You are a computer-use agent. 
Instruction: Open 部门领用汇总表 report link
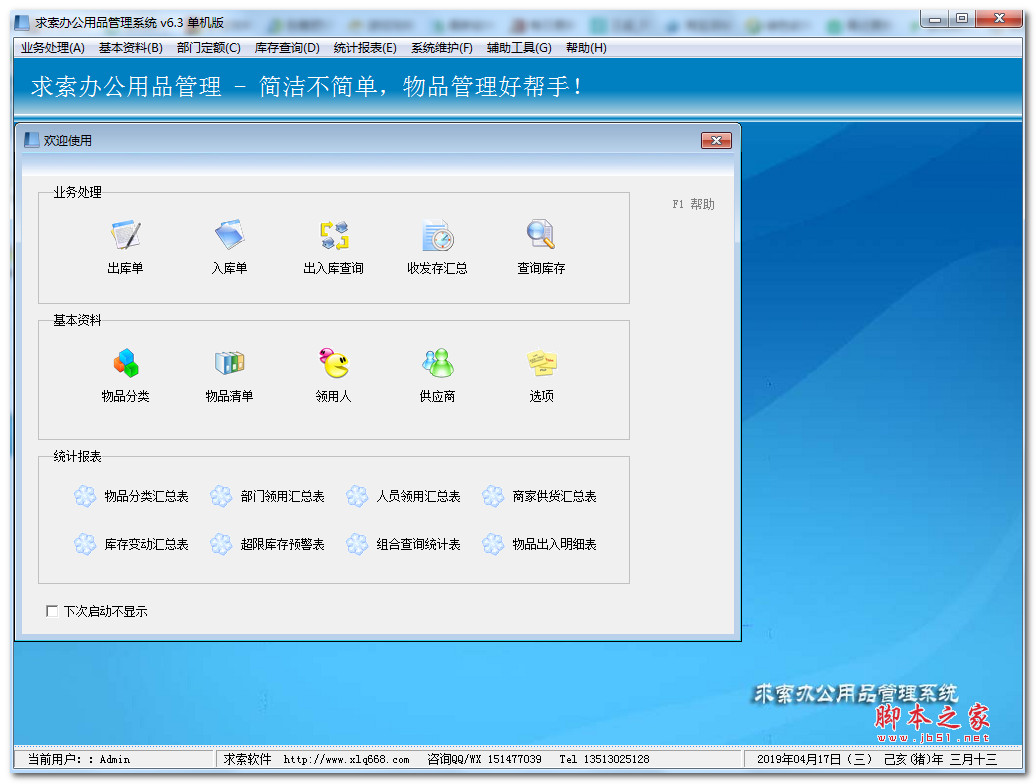[x=283, y=496]
